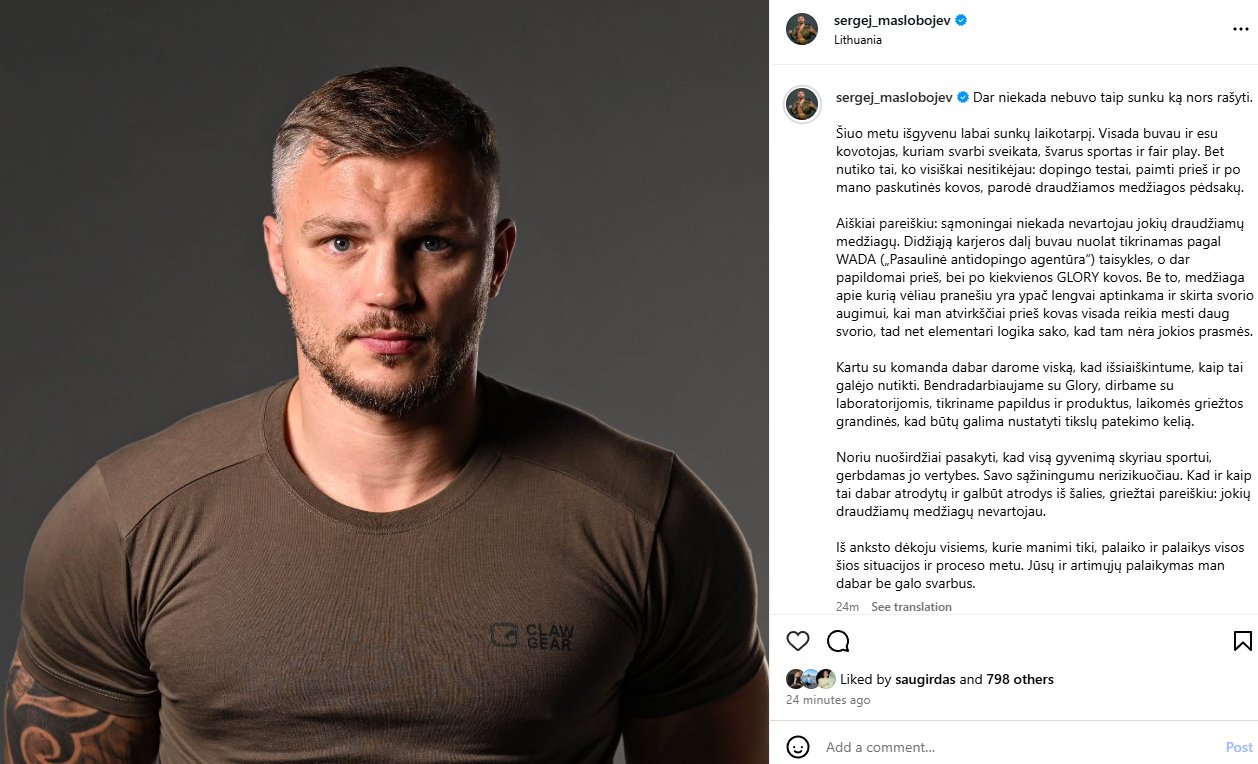The width and height of the screenshot is (1258, 764).
Task: Open comments via speech bubble icon
Action: 838,641
